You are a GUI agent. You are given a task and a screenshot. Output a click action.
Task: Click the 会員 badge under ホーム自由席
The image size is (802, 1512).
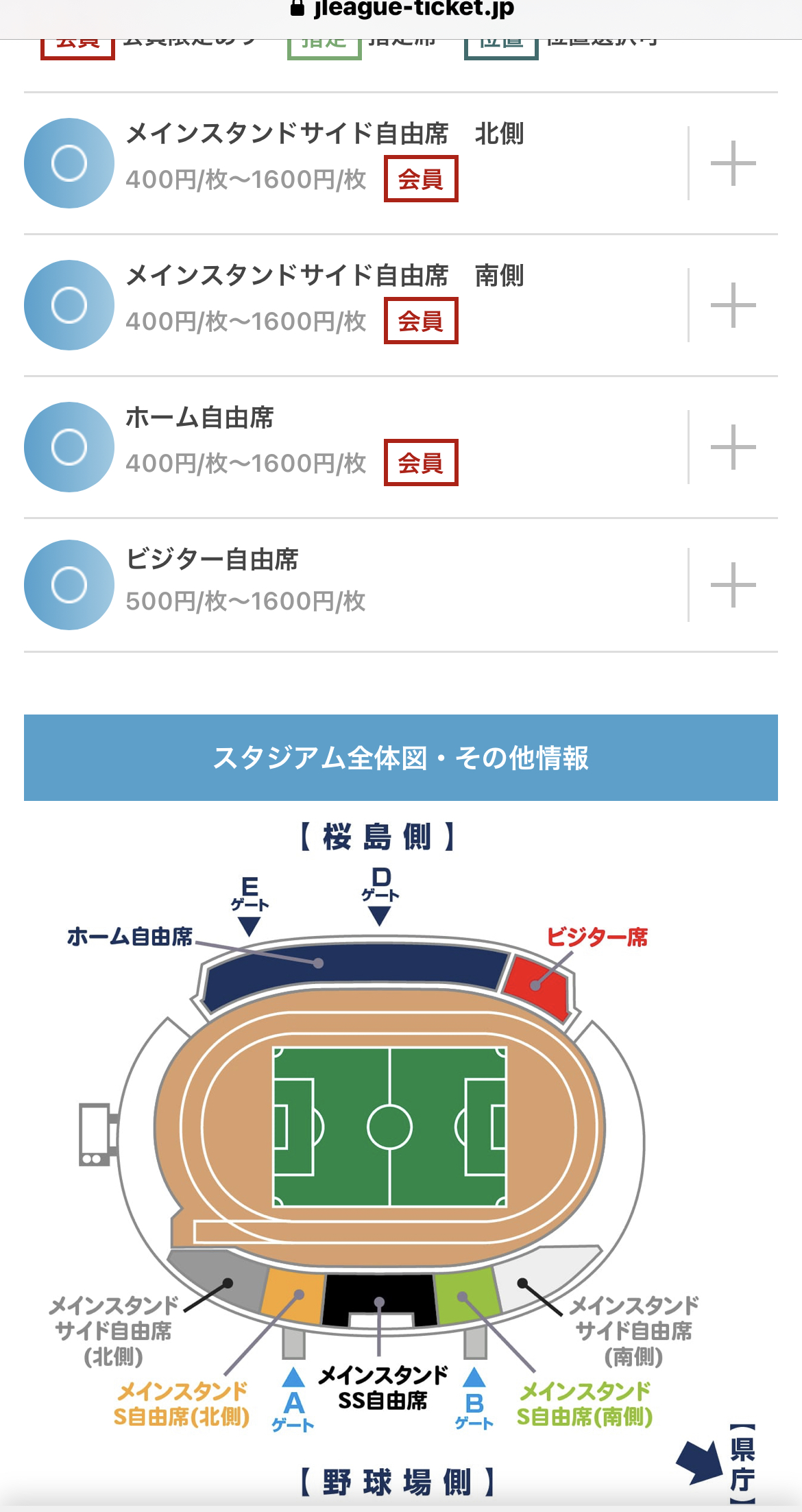421,463
